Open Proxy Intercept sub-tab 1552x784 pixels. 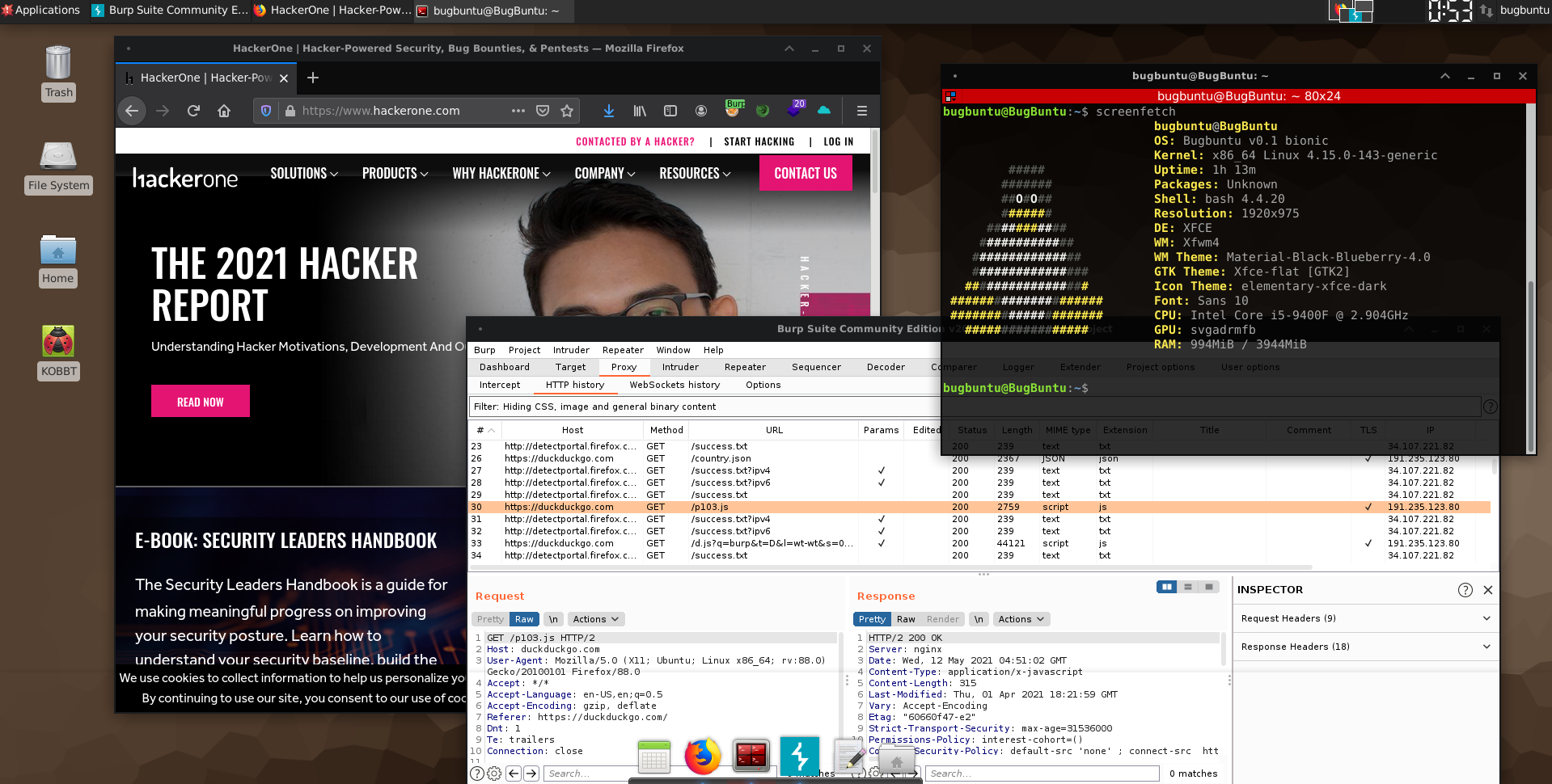tap(500, 385)
